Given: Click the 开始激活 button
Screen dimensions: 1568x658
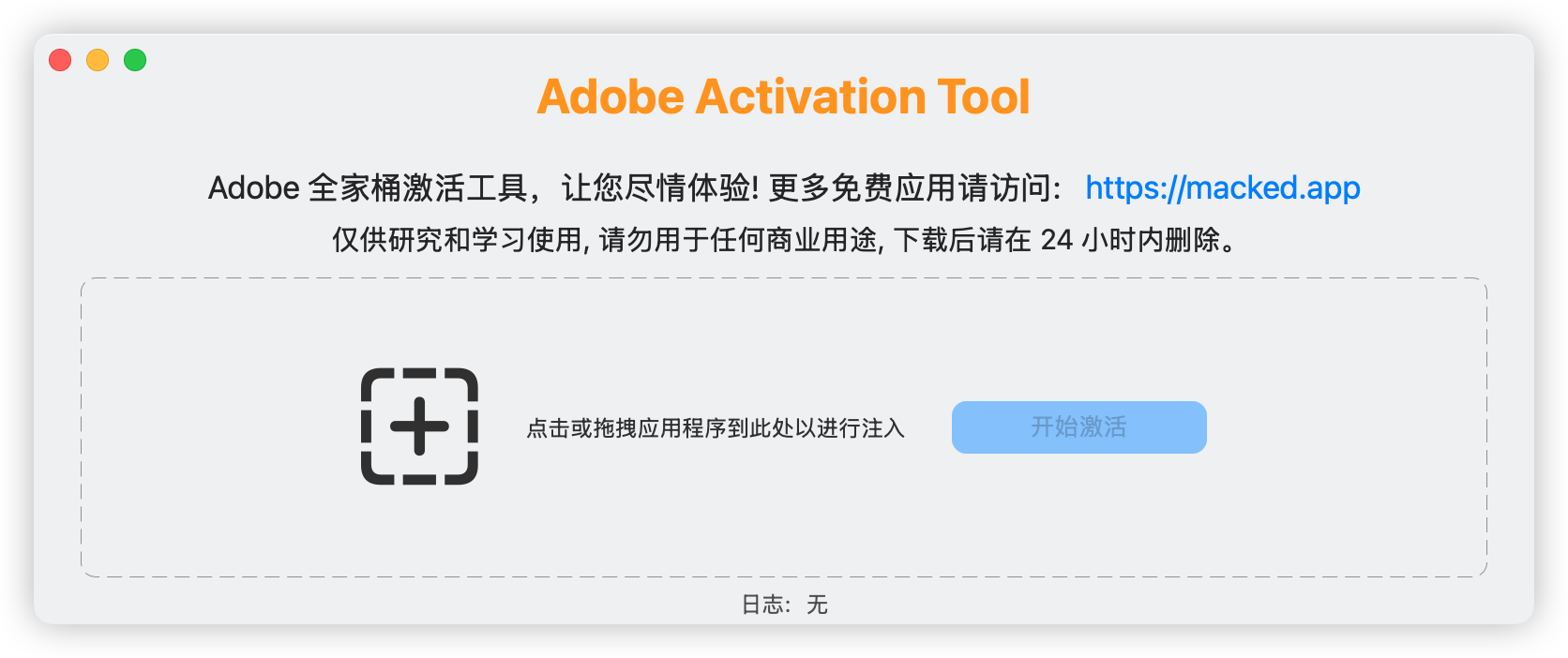Looking at the screenshot, I should click(1078, 427).
